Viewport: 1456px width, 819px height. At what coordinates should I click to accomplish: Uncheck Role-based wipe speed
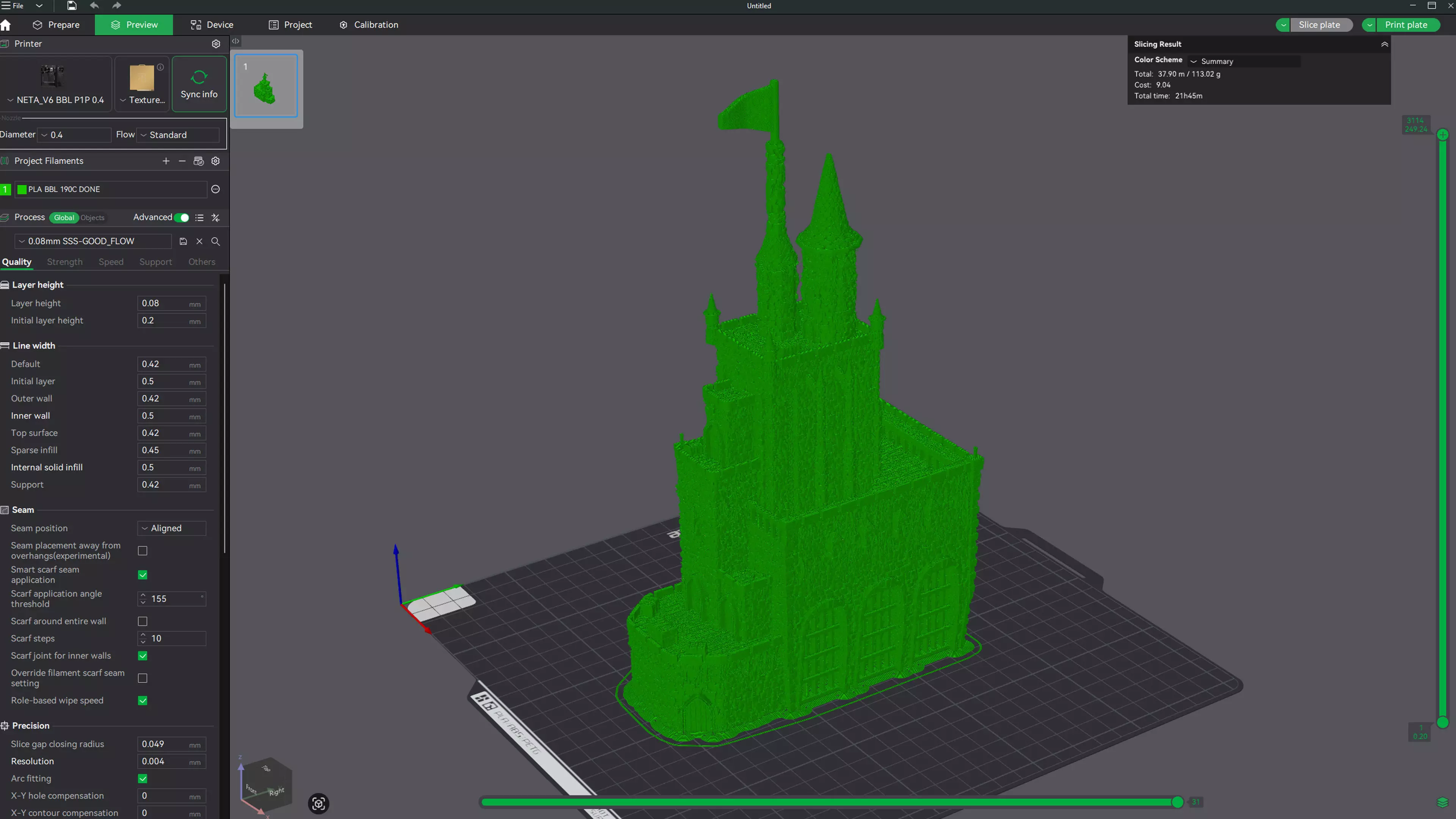143,700
